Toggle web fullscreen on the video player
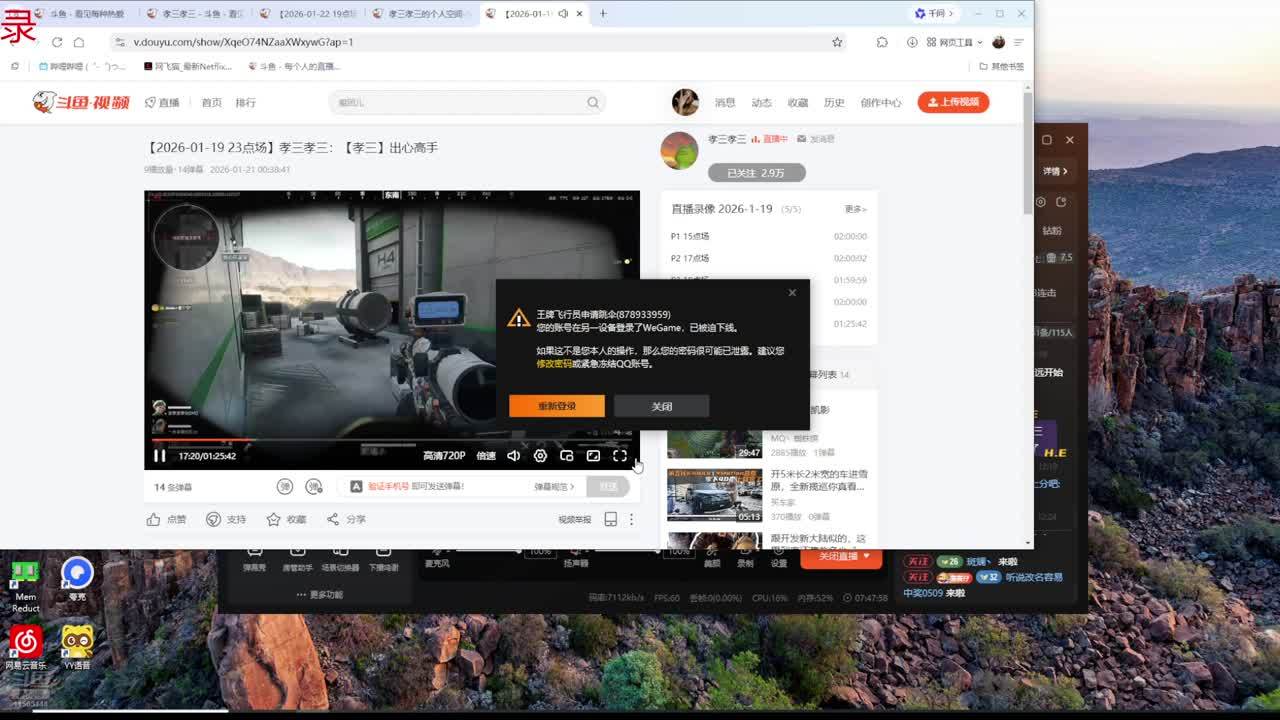 point(593,456)
